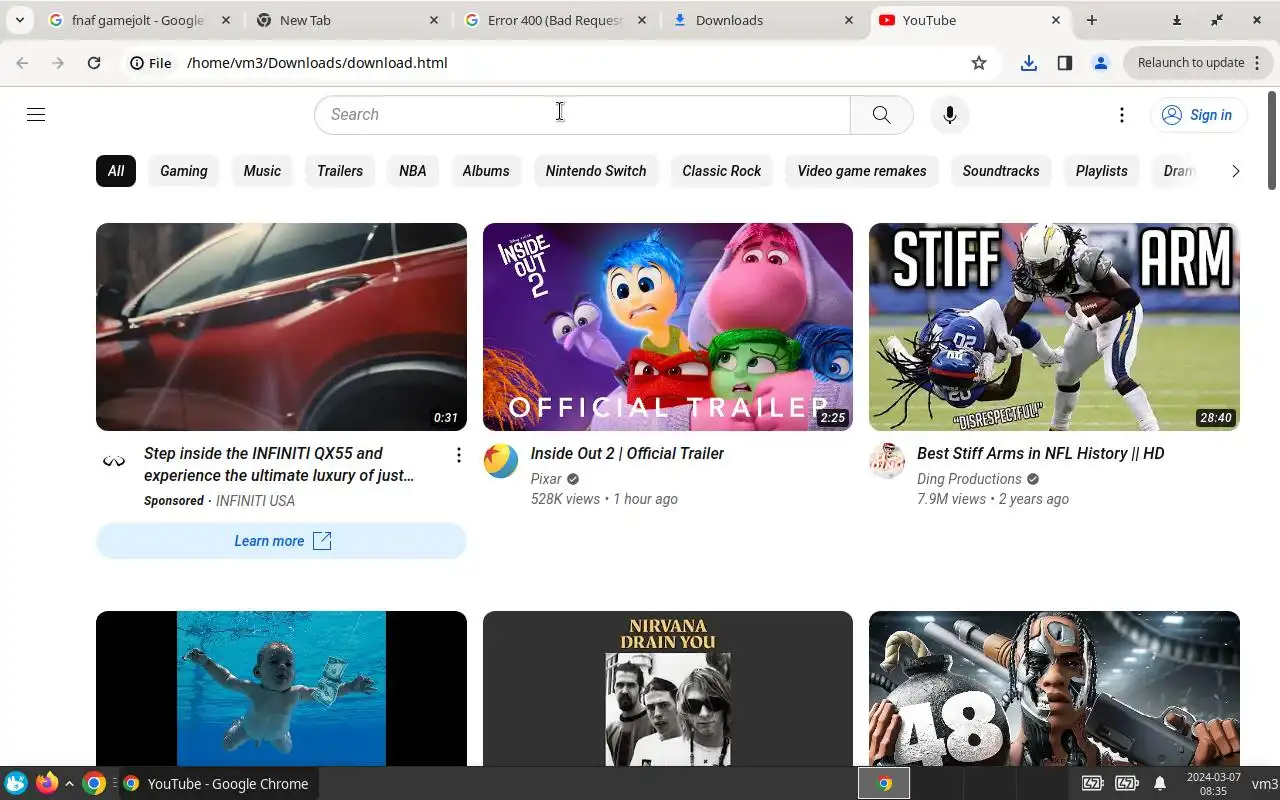Select the Trailers filter chip
Image resolution: width=1280 pixels, height=800 pixels.
pos(340,171)
